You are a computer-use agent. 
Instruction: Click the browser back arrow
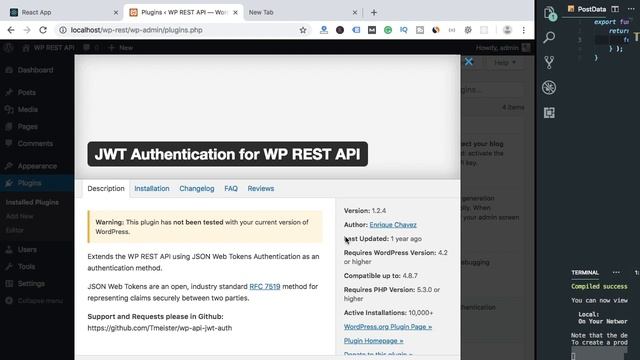[x=11, y=30]
